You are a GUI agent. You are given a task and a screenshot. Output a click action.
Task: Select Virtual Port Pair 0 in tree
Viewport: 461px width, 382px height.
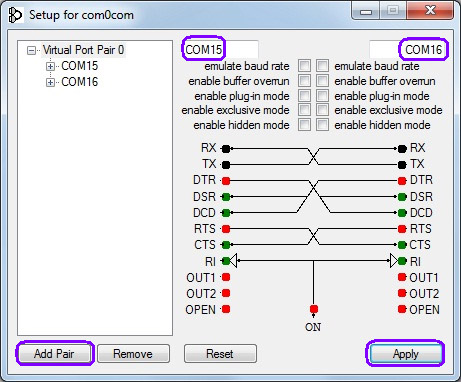click(x=83, y=50)
